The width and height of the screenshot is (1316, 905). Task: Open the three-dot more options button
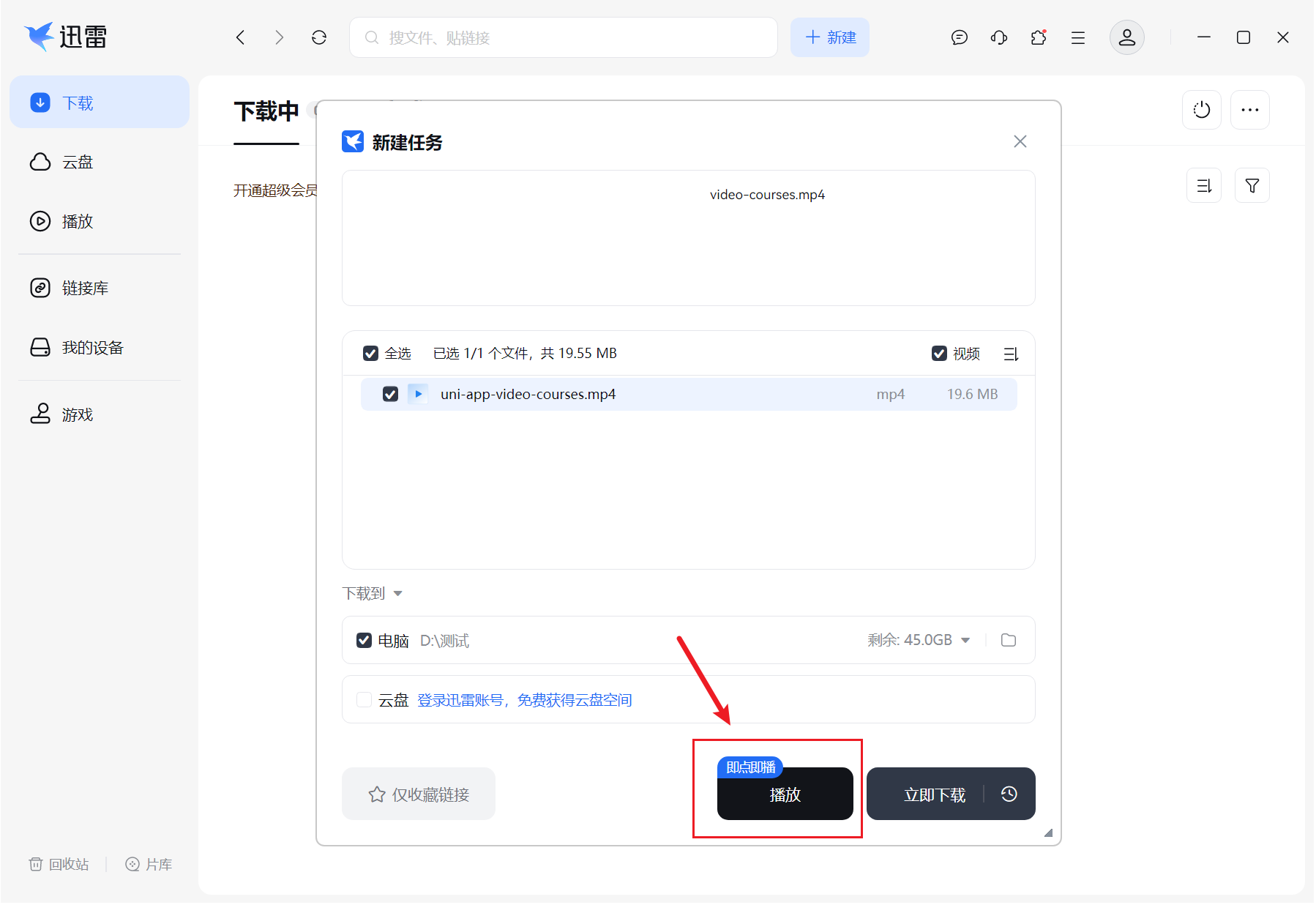point(1250,110)
